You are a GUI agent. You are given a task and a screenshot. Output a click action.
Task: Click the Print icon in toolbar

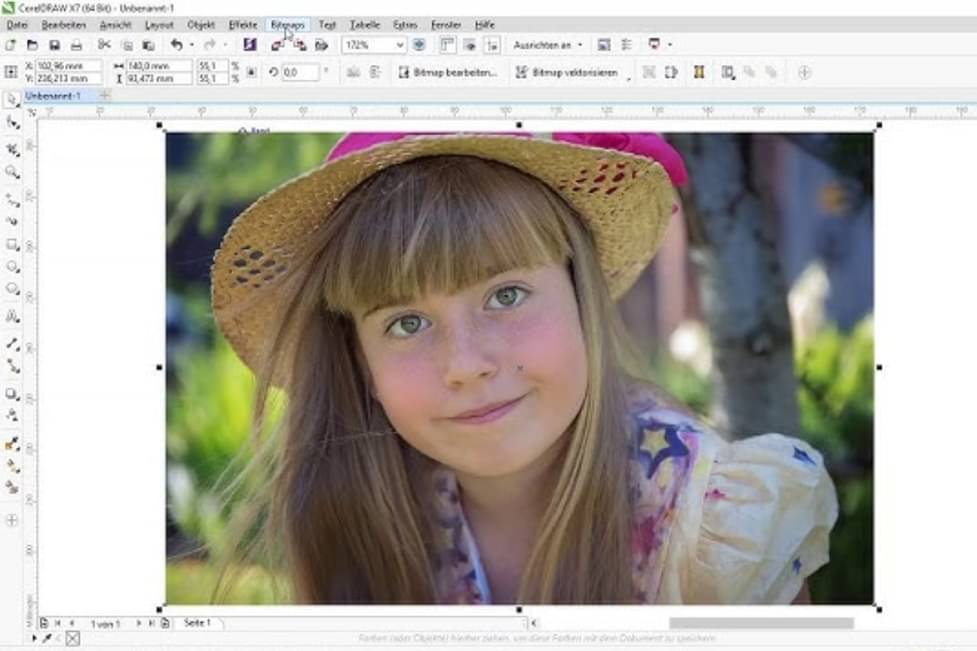coord(76,45)
